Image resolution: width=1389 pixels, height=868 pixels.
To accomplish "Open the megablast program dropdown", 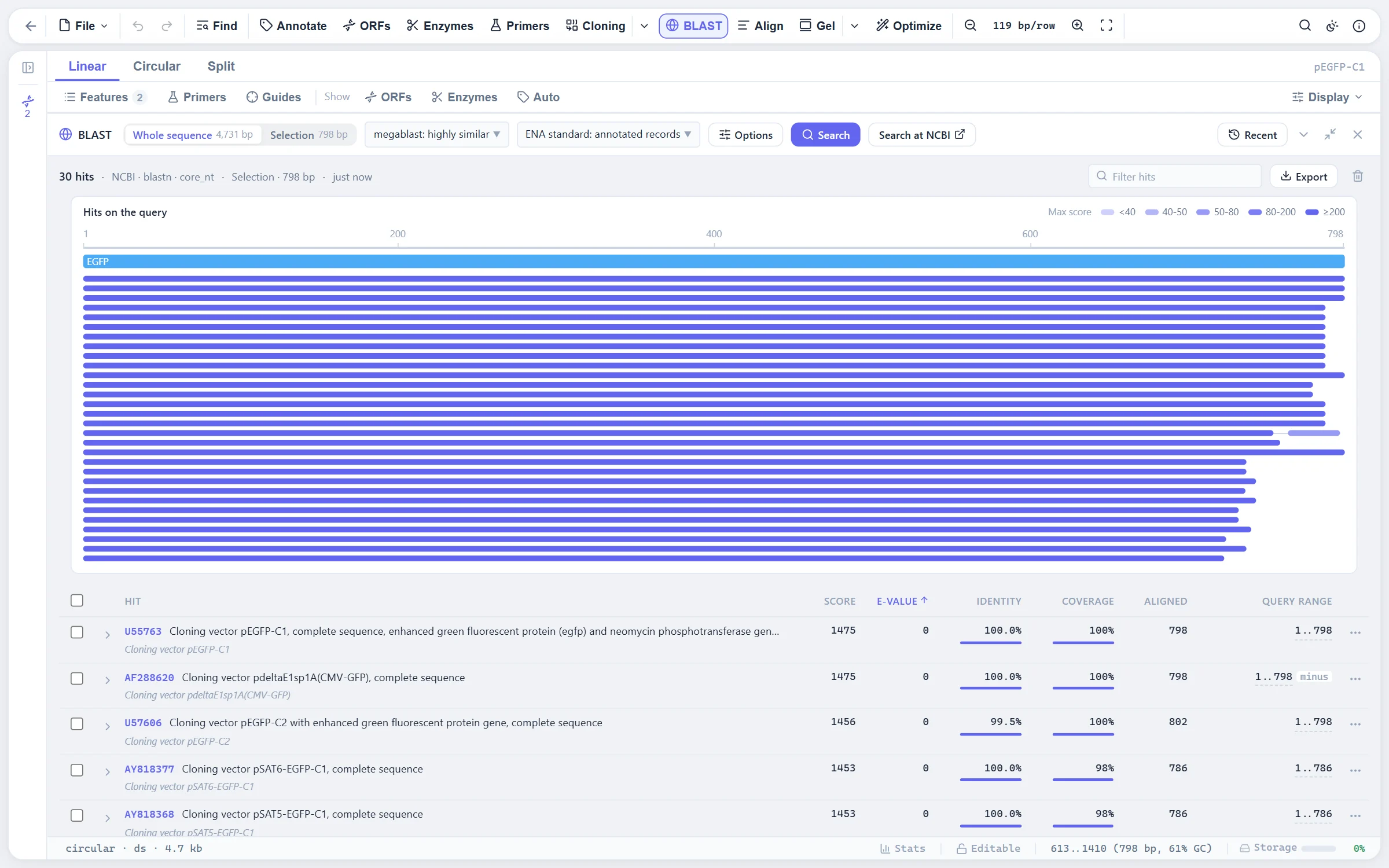I will pos(437,134).
